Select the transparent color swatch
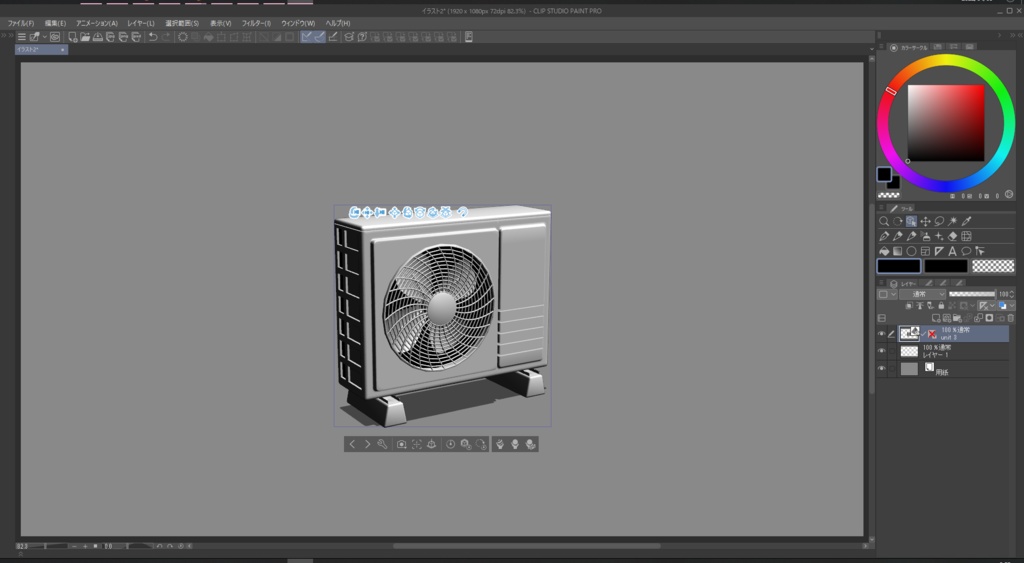The image size is (1024, 563). pos(993,266)
